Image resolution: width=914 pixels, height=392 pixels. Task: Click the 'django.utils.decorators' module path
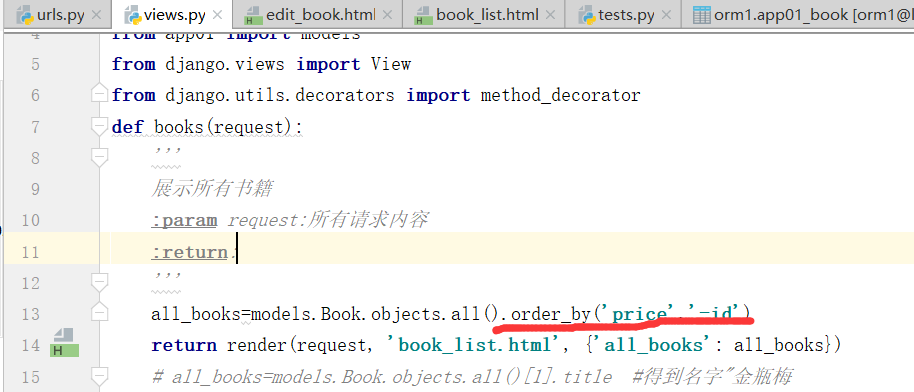pyautogui.click(x=280, y=95)
